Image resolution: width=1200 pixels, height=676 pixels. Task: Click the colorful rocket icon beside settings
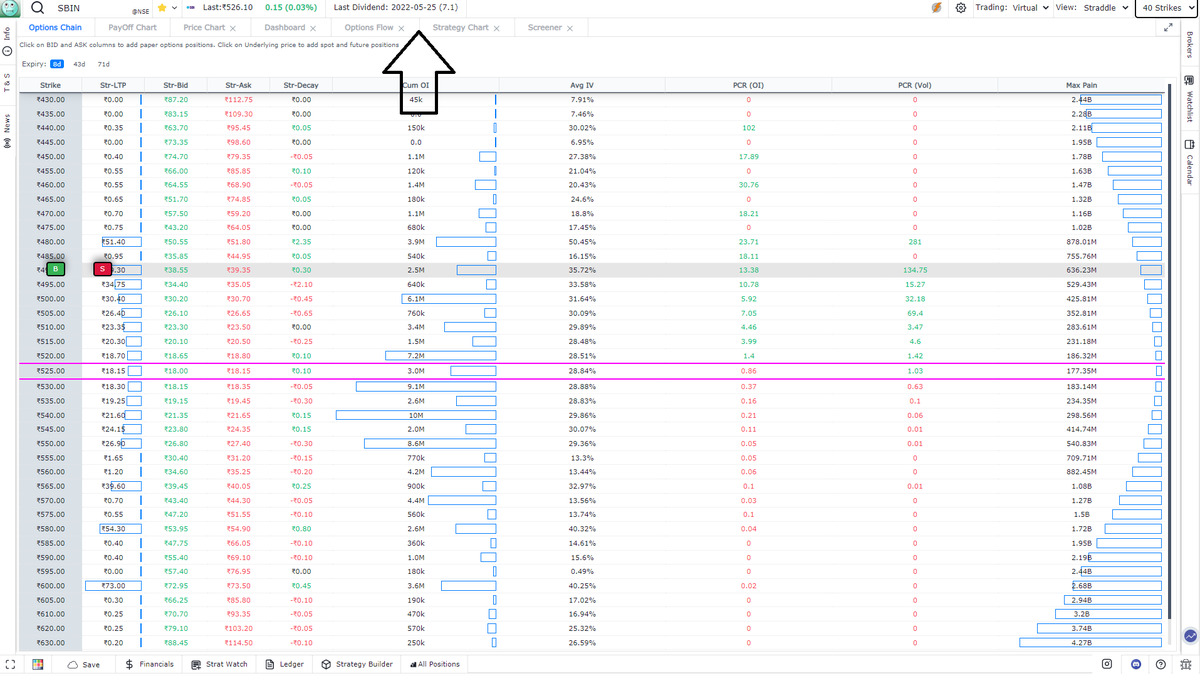point(936,7)
